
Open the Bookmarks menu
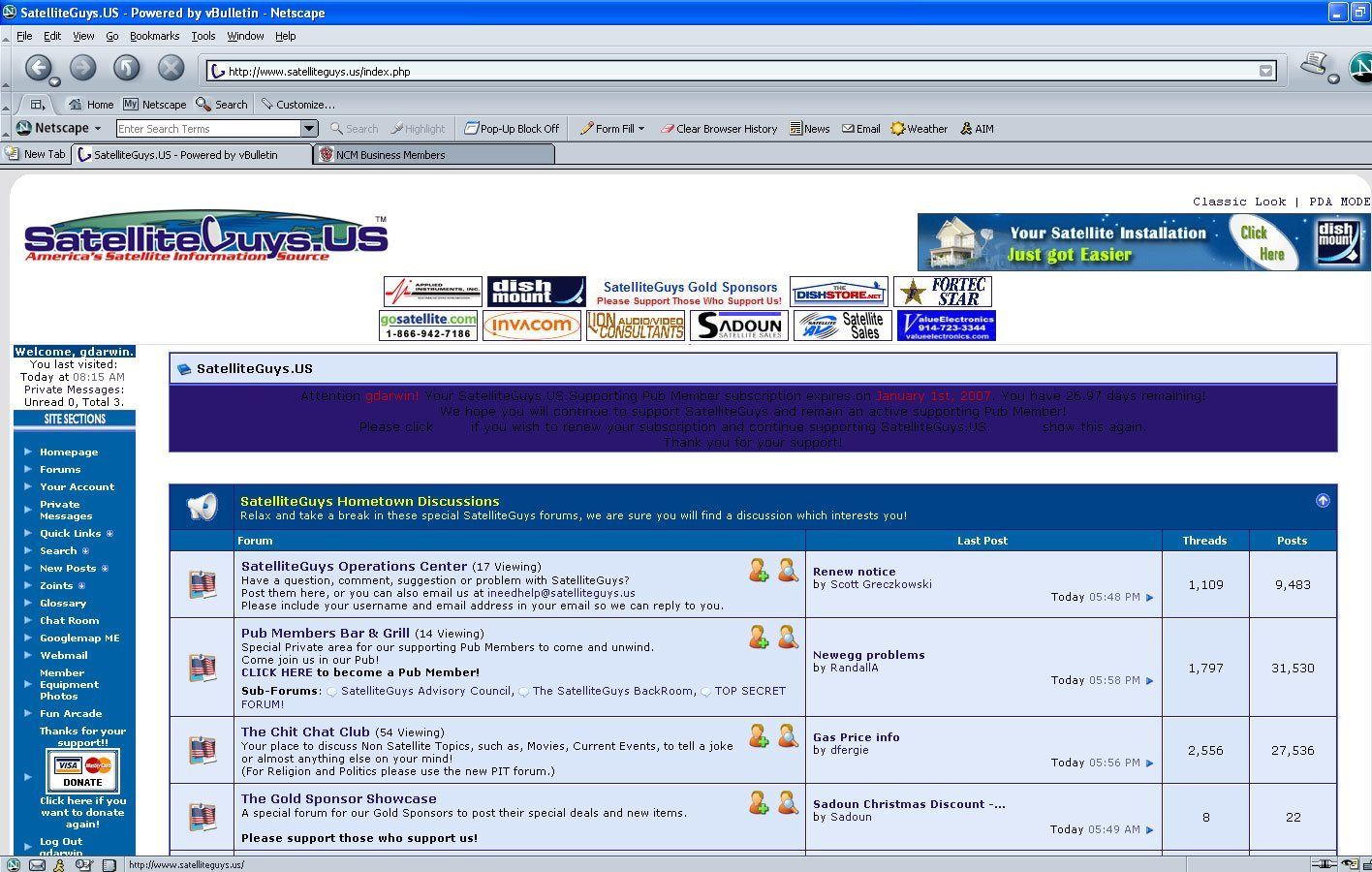coord(154,36)
